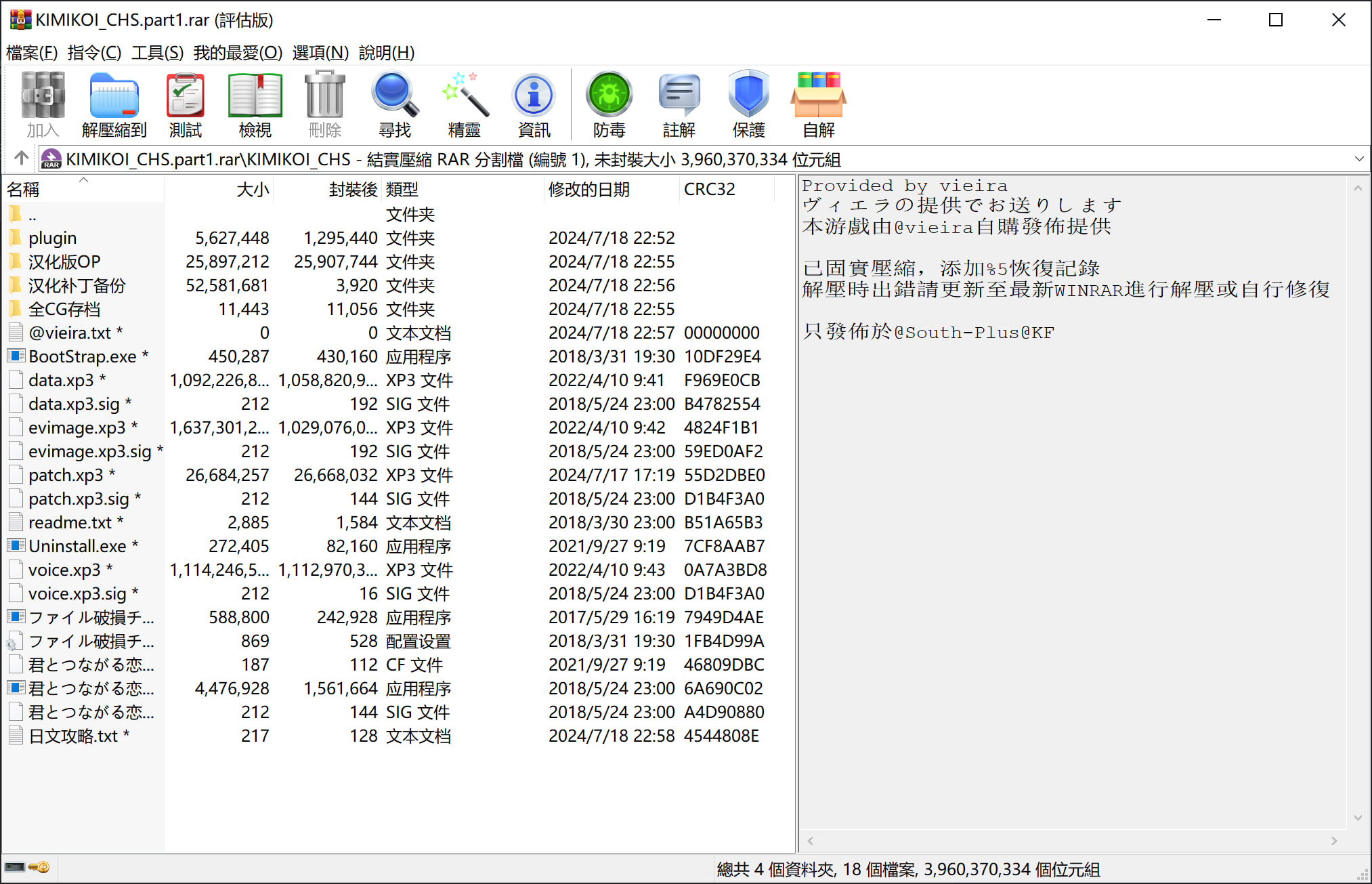
Task: Launch the 精靈 (Wizard) wand icon
Action: coord(464,104)
